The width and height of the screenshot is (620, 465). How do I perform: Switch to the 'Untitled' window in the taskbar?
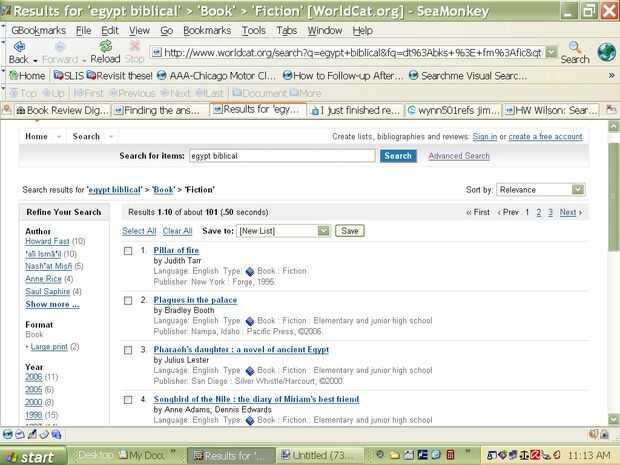pos(319,456)
